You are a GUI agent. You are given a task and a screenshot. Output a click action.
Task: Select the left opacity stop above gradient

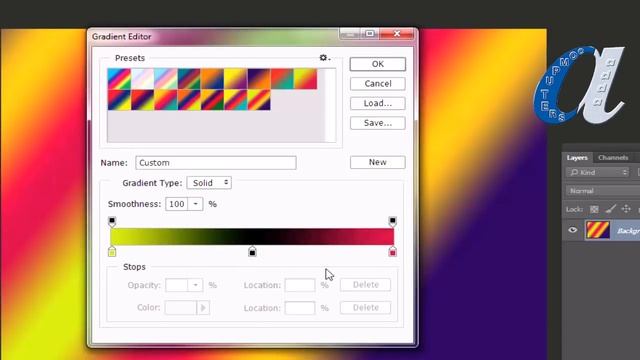point(112,222)
